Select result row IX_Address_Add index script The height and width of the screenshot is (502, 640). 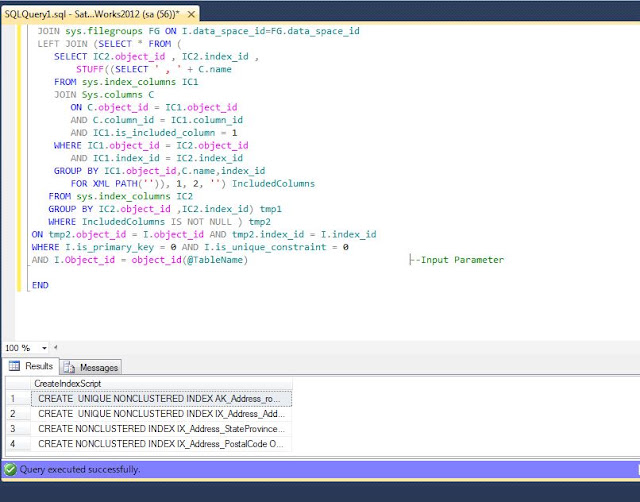coord(162,414)
